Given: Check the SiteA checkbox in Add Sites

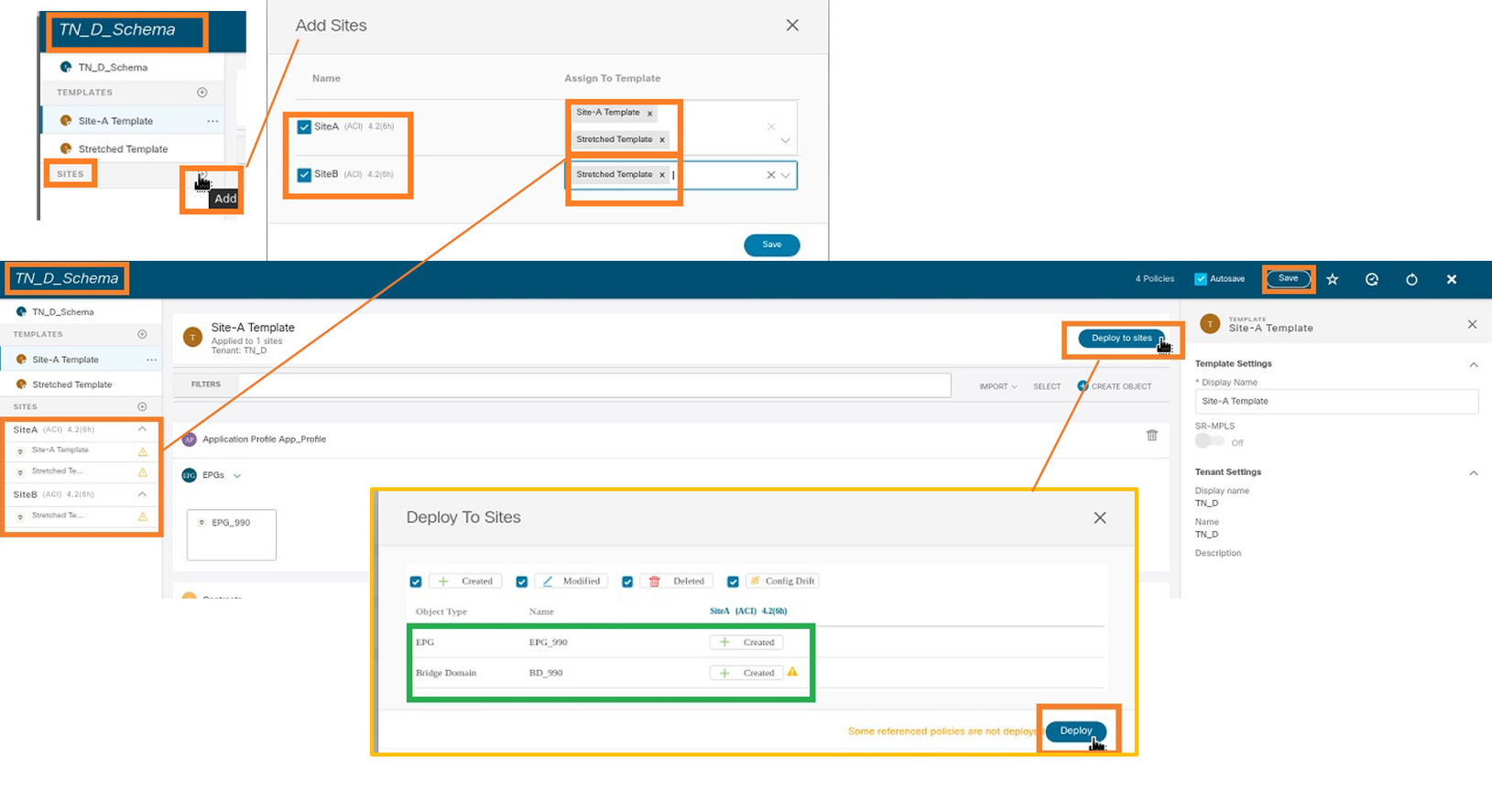Looking at the screenshot, I should (304, 127).
